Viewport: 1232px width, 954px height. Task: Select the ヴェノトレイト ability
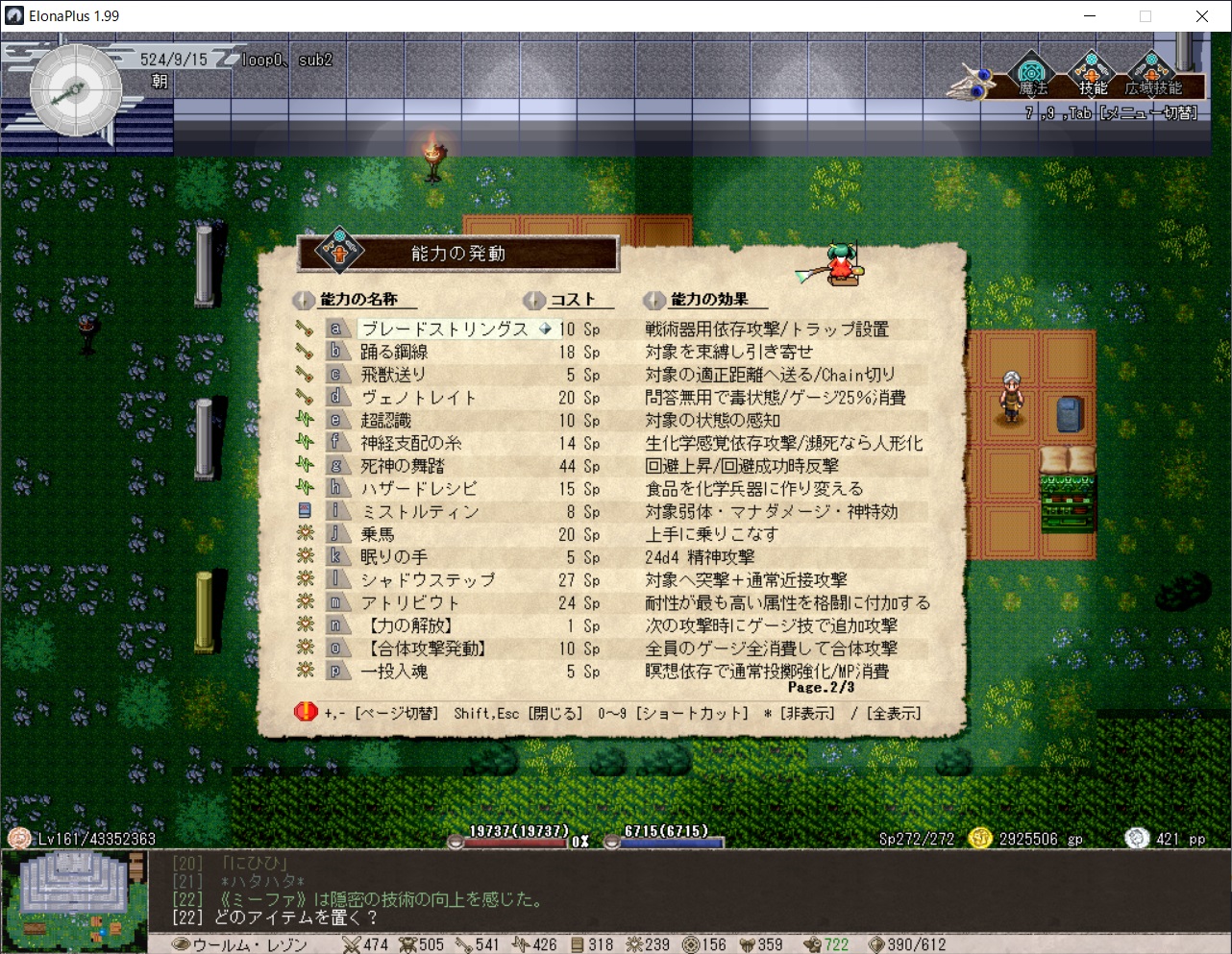[419, 398]
